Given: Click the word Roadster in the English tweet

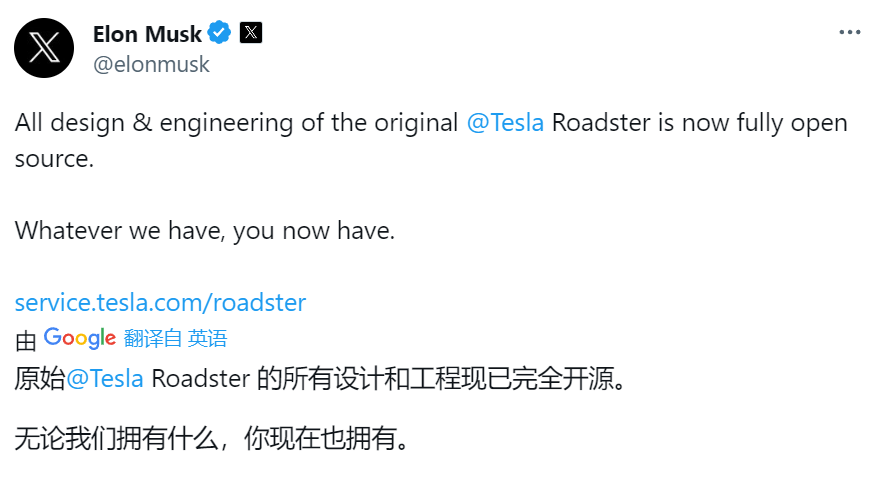Looking at the screenshot, I should (601, 122).
